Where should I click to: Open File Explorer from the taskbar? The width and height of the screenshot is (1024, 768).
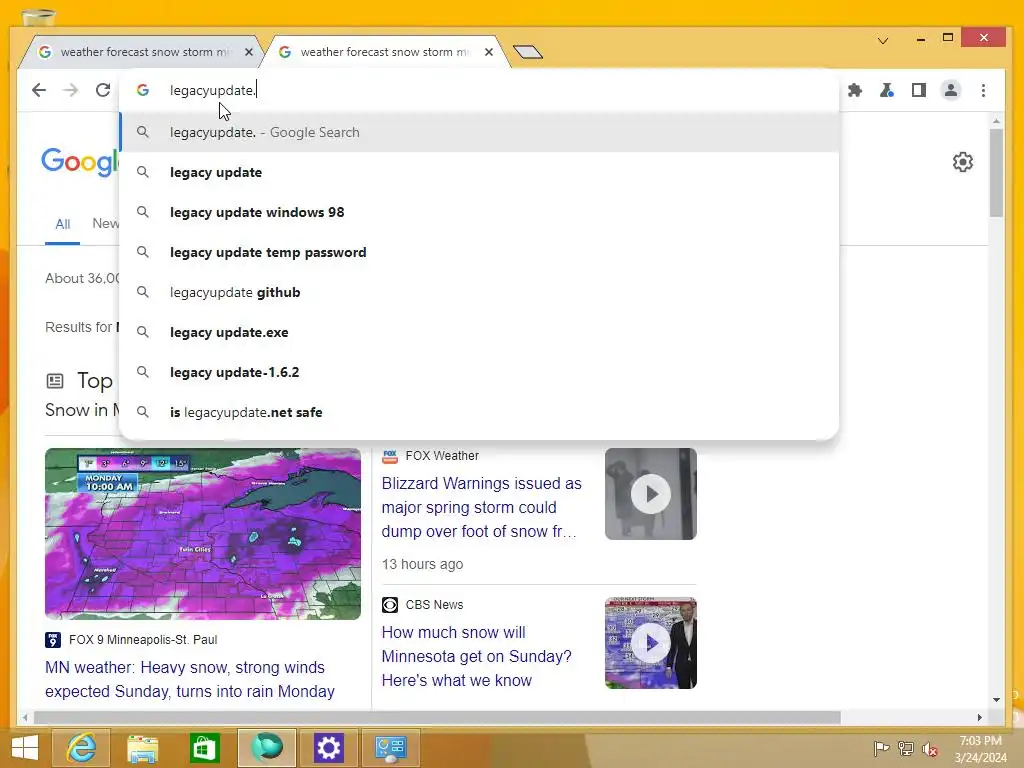click(142, 748)
